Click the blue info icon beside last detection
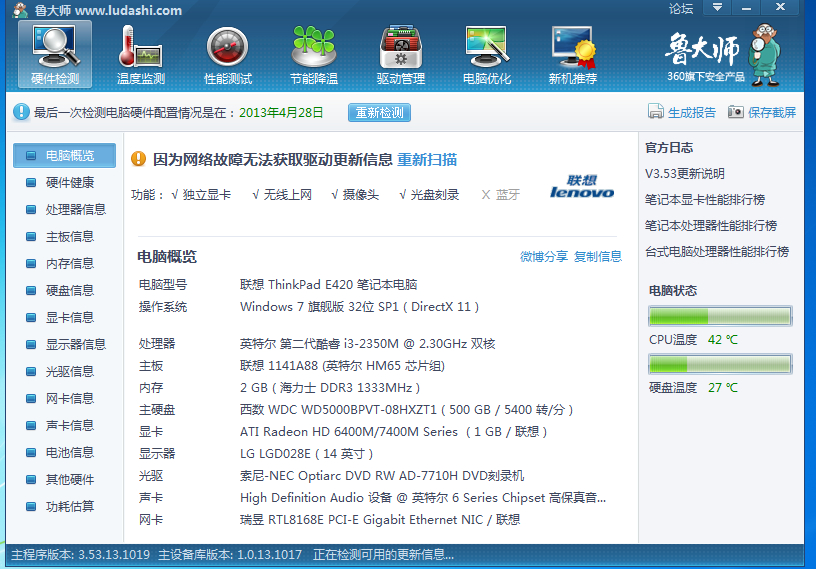This screenshot has width=816, height=569. 21,112
